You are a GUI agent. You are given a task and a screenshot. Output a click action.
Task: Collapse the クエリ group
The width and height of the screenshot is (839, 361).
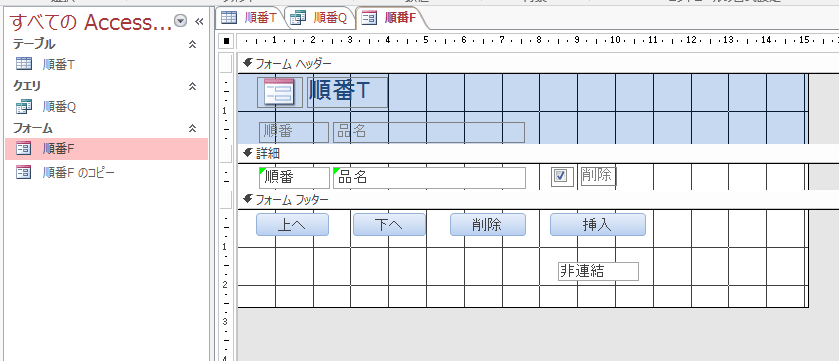[193, 86]
